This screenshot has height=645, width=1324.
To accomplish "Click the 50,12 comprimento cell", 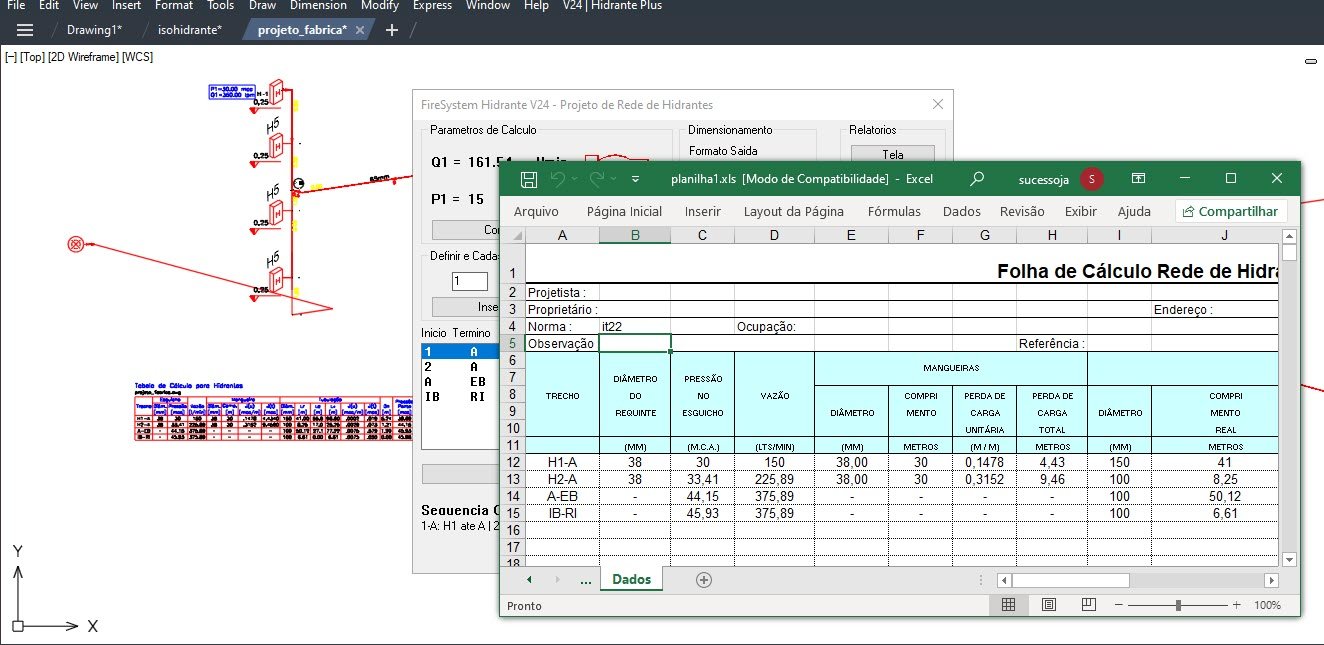I will click(1224, 496).
